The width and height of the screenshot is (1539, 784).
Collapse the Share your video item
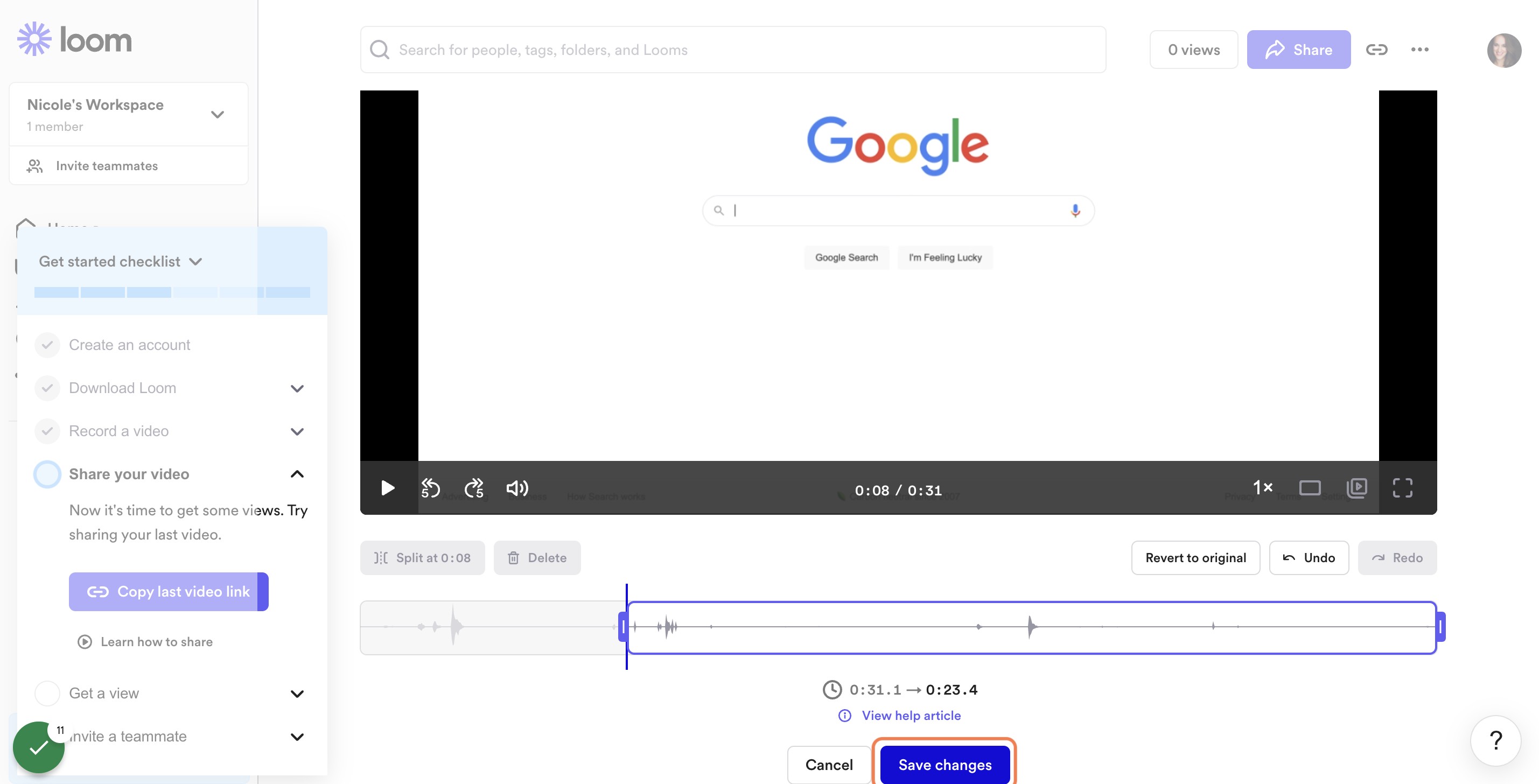pos(297,474)
